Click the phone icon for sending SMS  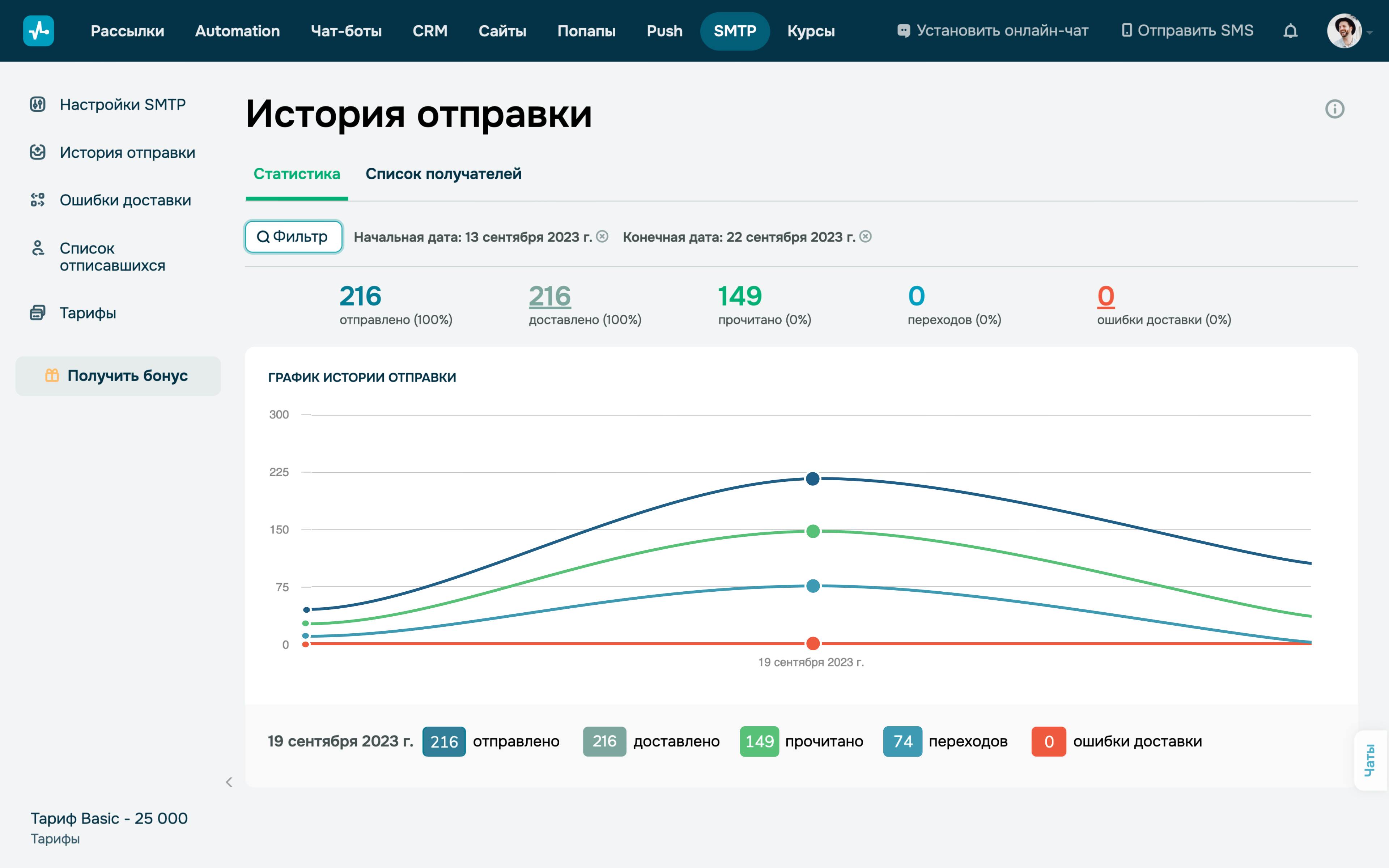(x=1127, y=30)
